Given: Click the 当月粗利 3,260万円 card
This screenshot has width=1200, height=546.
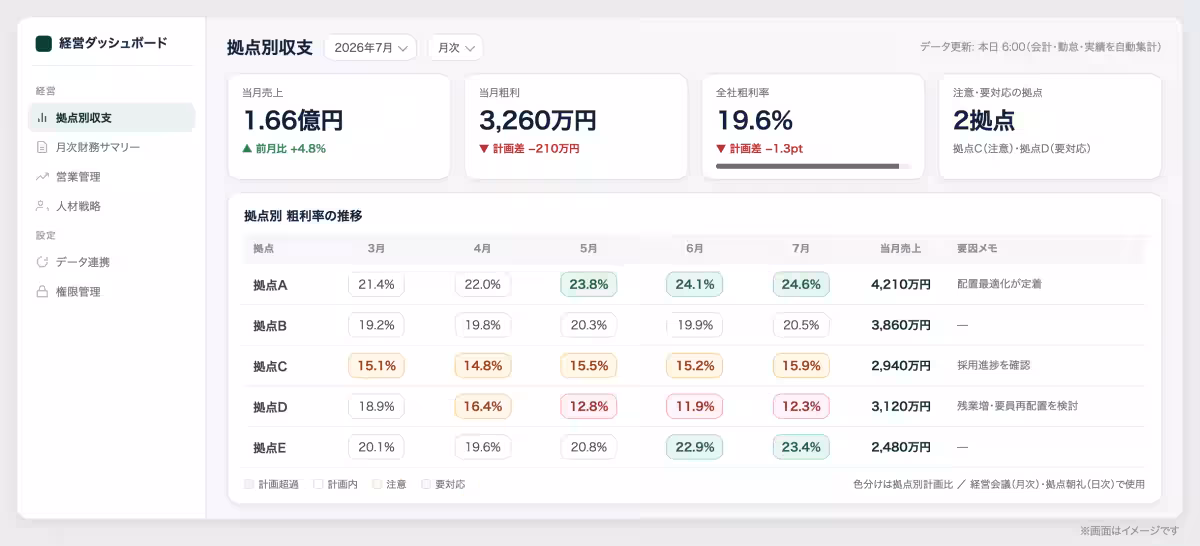Looking at the screenshot, I should pos(576,126).
